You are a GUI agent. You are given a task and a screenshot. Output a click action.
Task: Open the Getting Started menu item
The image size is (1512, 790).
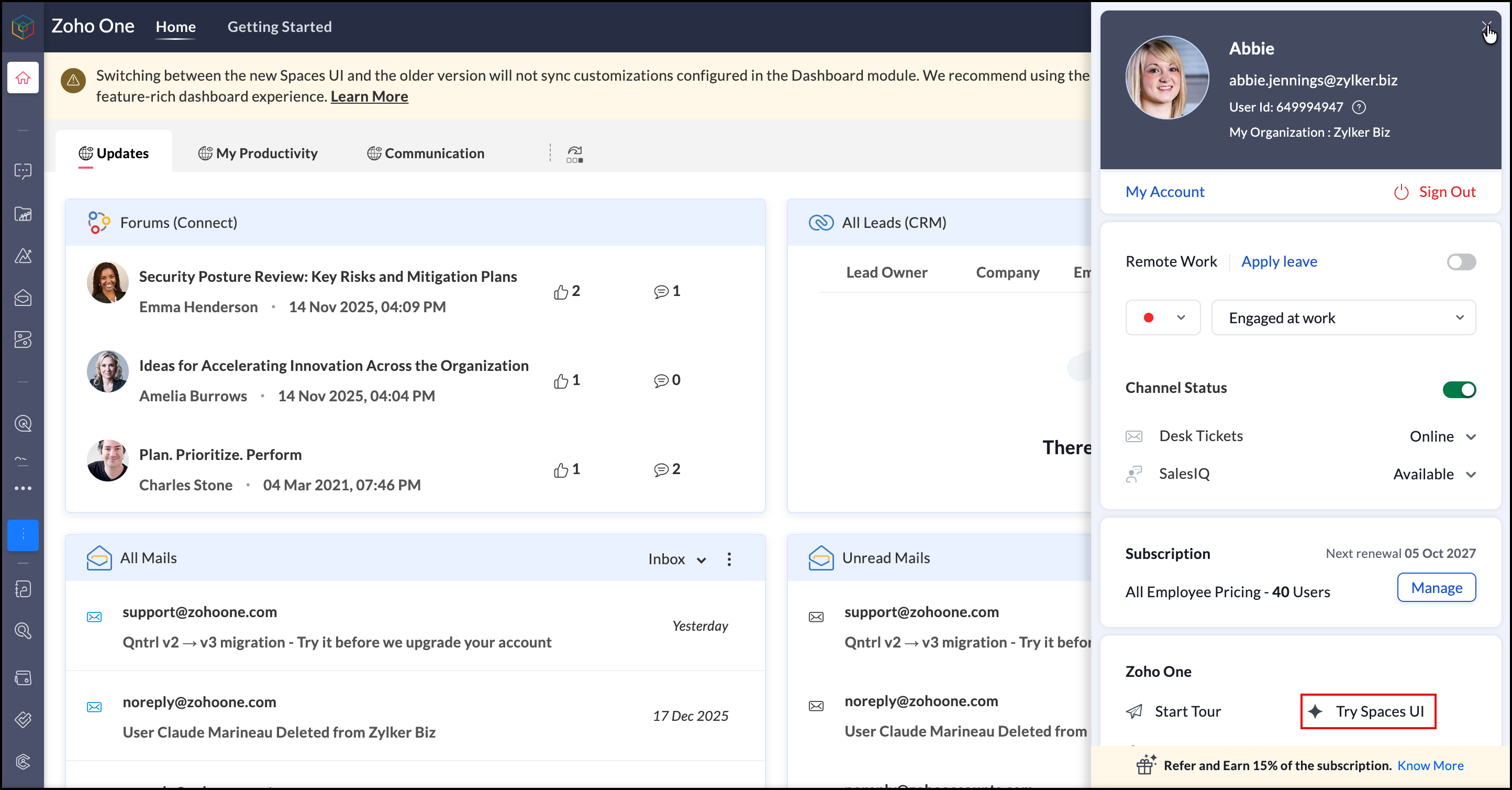coord(280,26)
